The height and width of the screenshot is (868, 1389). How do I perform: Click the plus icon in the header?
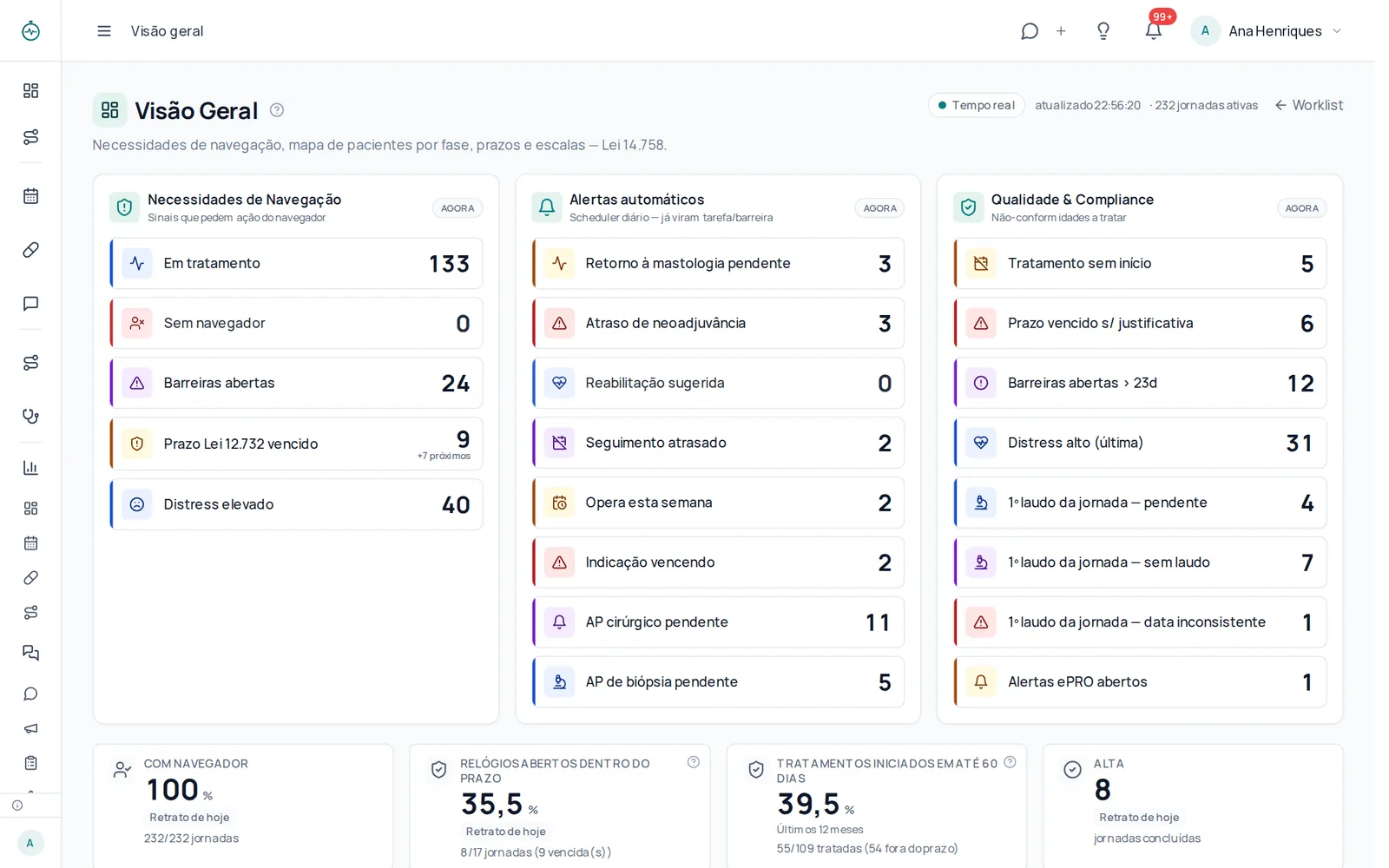pyautogui.click(x=1061, y=31)
